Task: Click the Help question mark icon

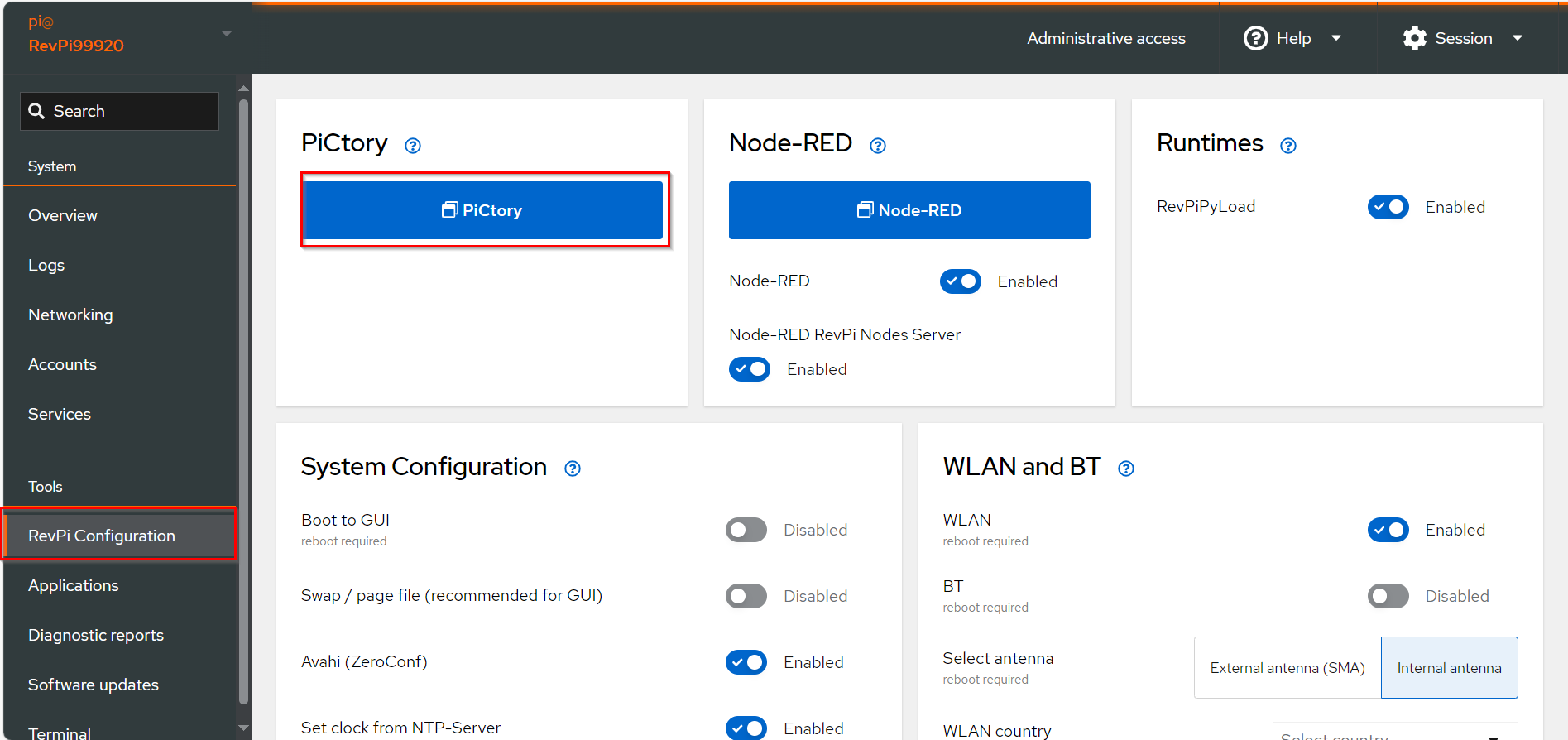Action: tap(1256, 38)
